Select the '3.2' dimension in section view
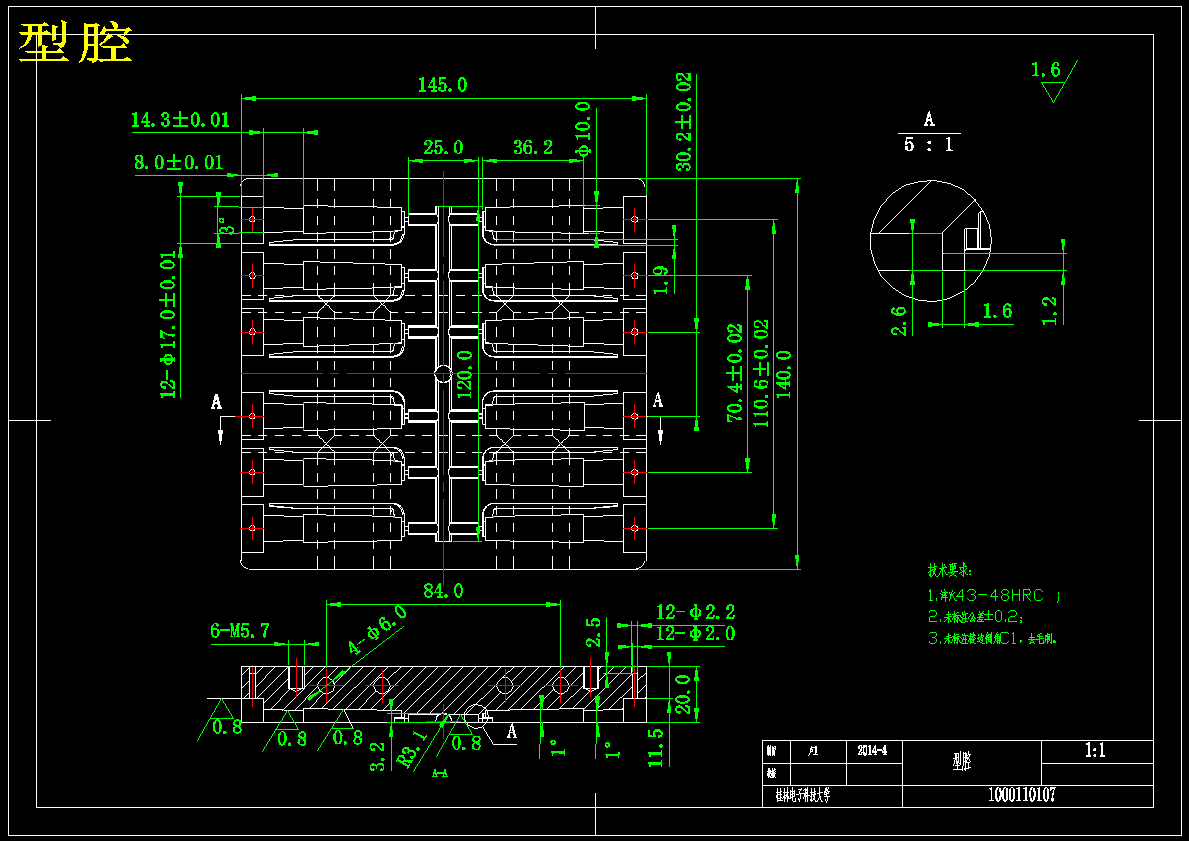1189x841 pixels. coord(377,757)
